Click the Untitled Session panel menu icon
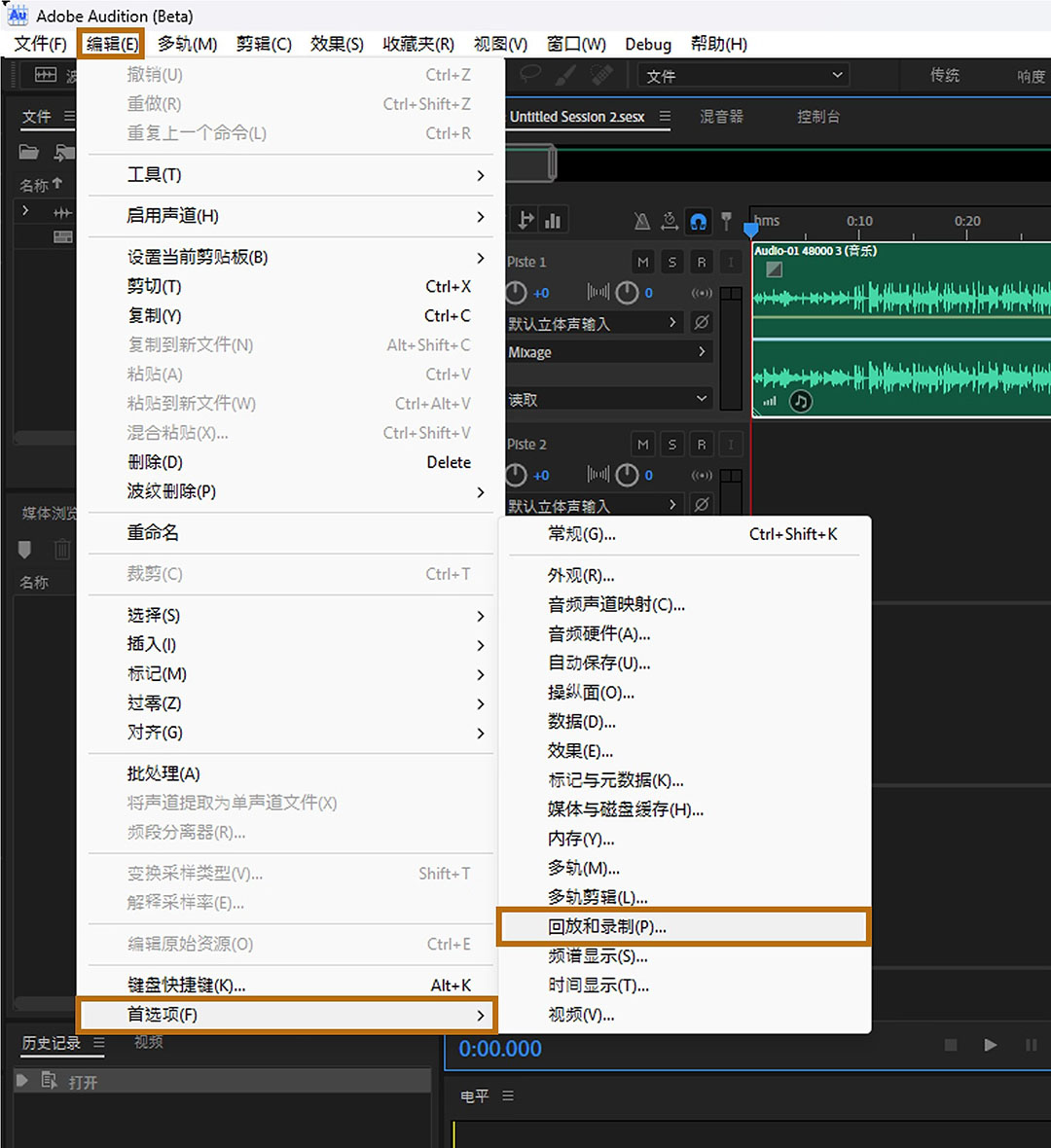 [x=665, y=117]
